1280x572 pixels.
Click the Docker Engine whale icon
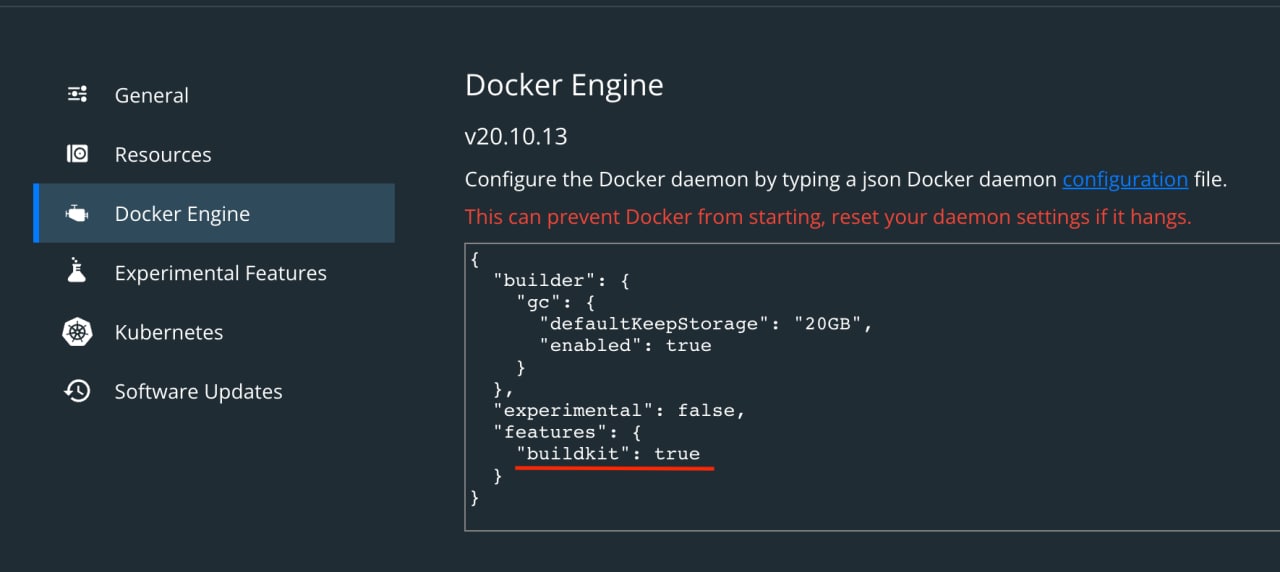(x=77, y=214)
